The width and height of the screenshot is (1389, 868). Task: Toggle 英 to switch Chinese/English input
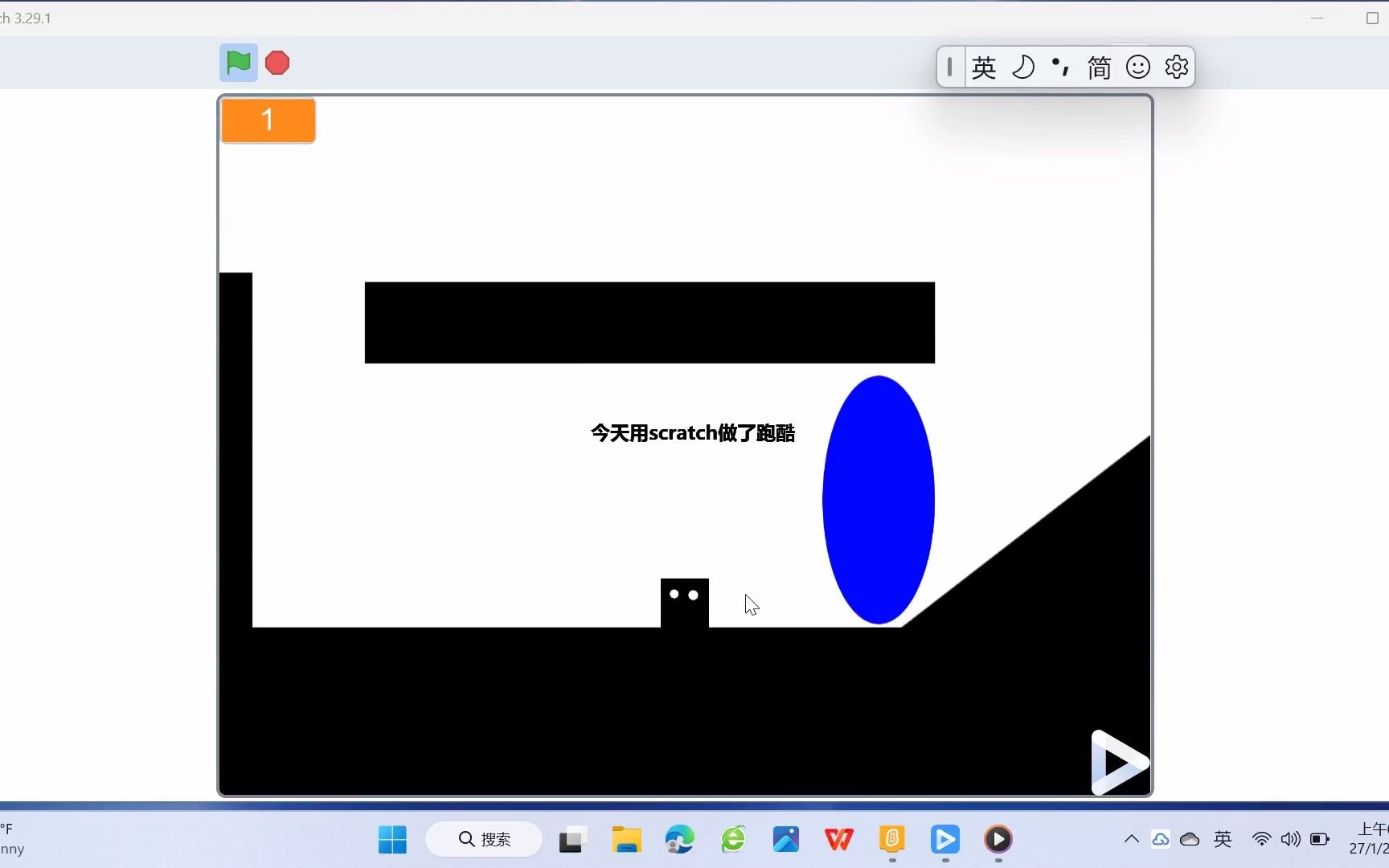tap(984, 67)
